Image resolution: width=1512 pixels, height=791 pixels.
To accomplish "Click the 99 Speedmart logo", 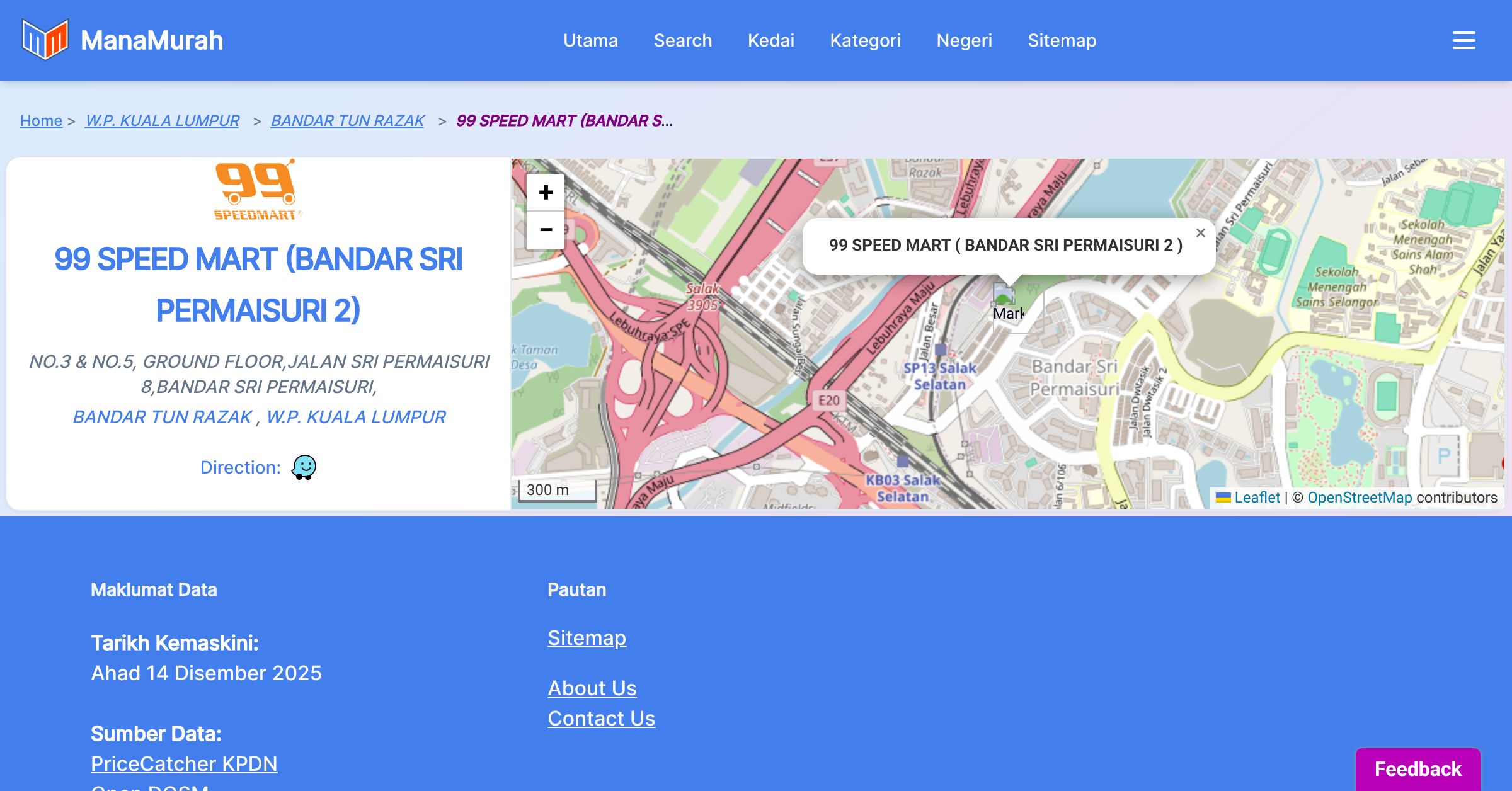I will 255,190.
